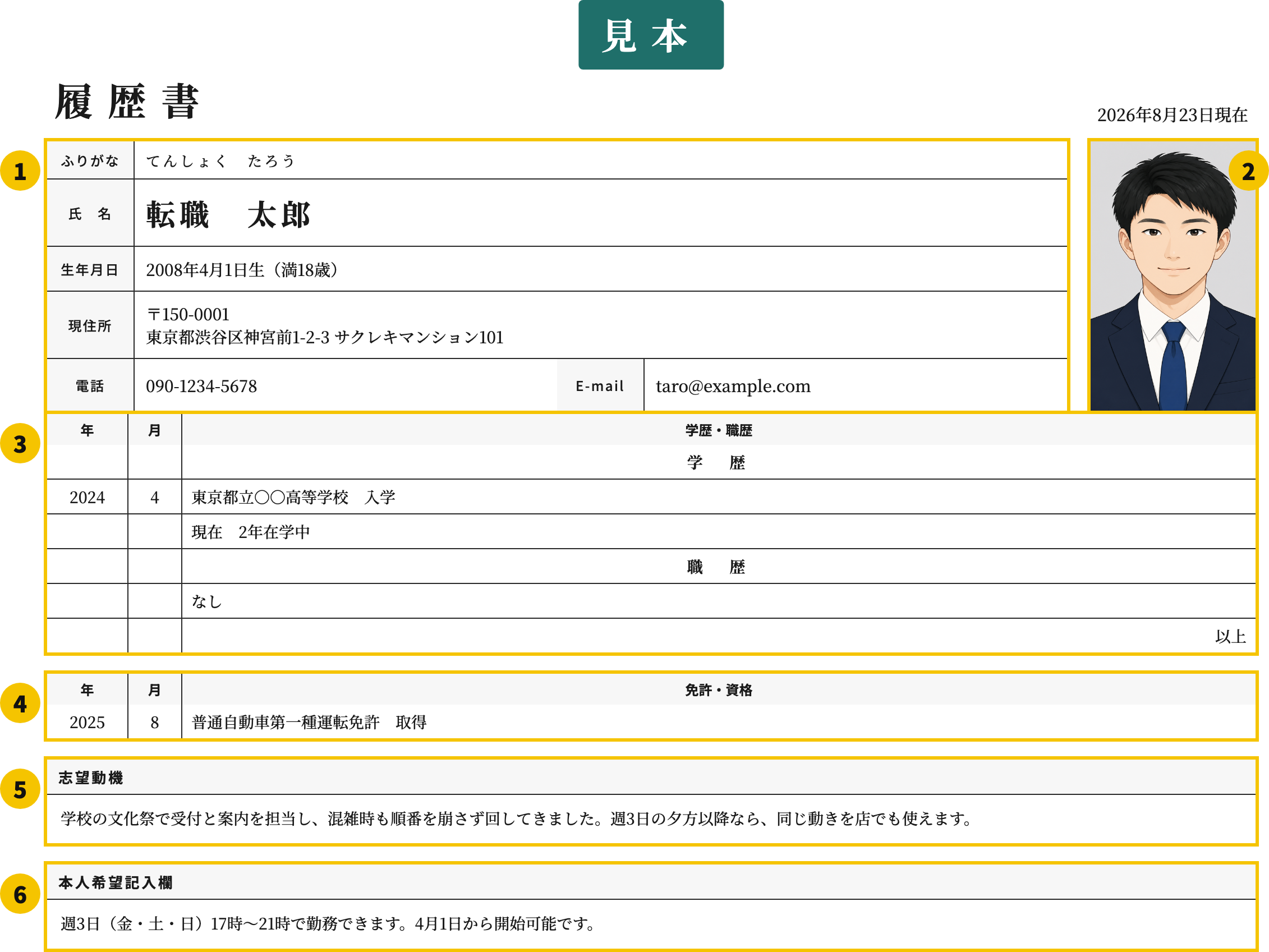Image resolution: width=1269 pixels, height=952 pixels.
Task: Click なし in work history
Action: (x=206, y=601)
